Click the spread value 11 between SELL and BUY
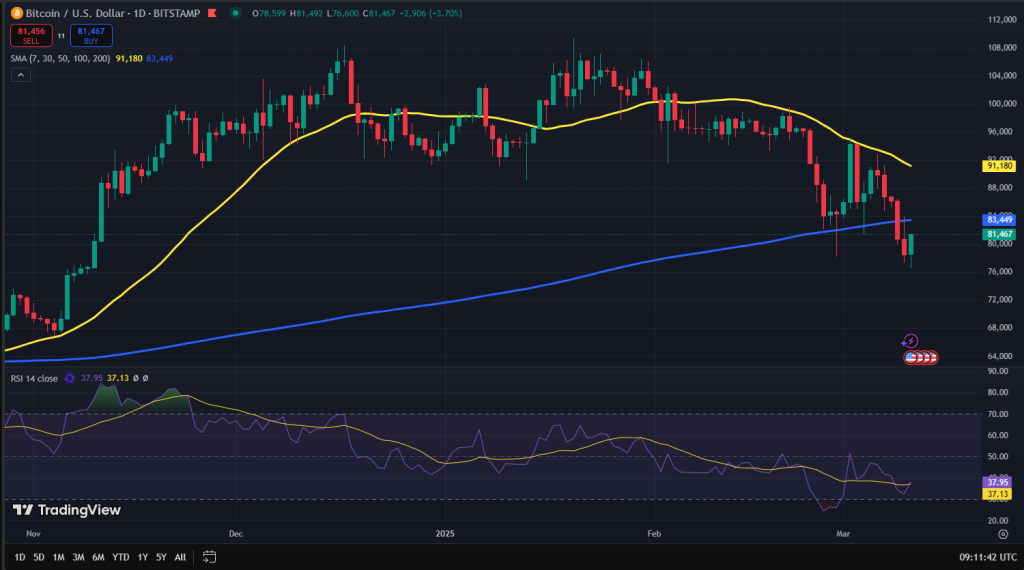Screen dimensions: 1024x570 pyautogui.click(x=61, y=36)
